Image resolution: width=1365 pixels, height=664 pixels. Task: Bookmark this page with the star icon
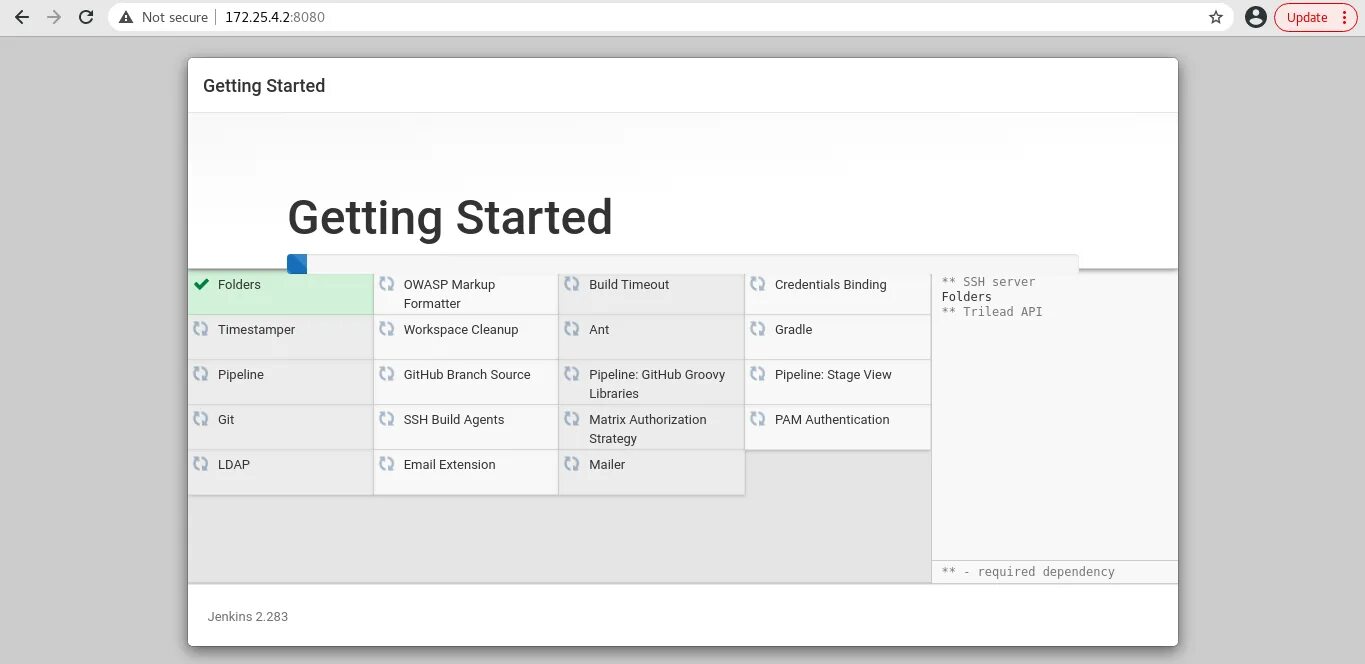point(1216,17)
